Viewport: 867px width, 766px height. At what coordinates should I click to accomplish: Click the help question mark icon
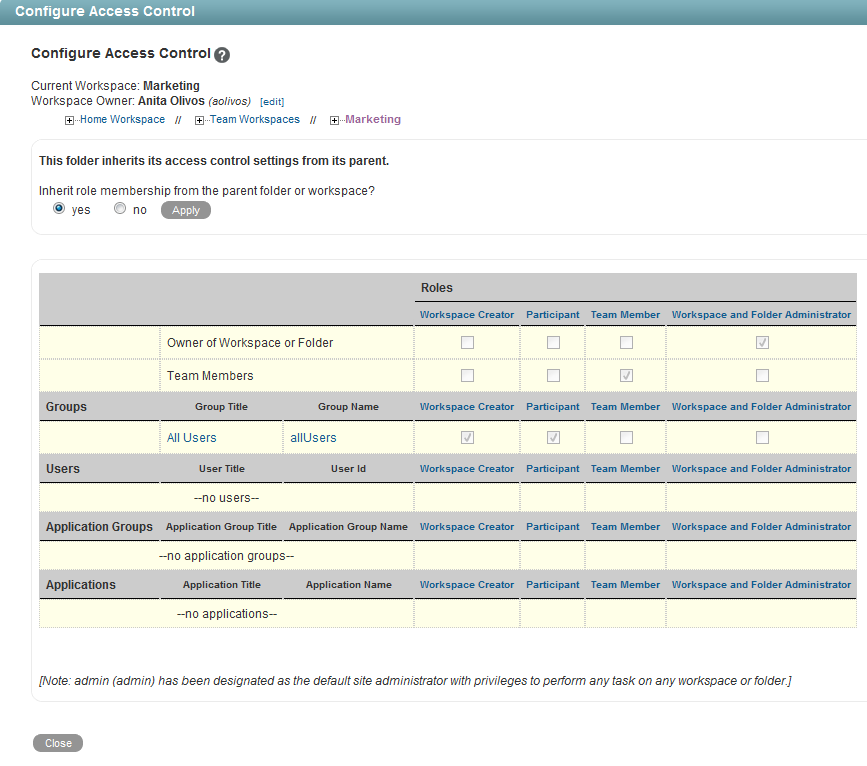click(222, 55)
